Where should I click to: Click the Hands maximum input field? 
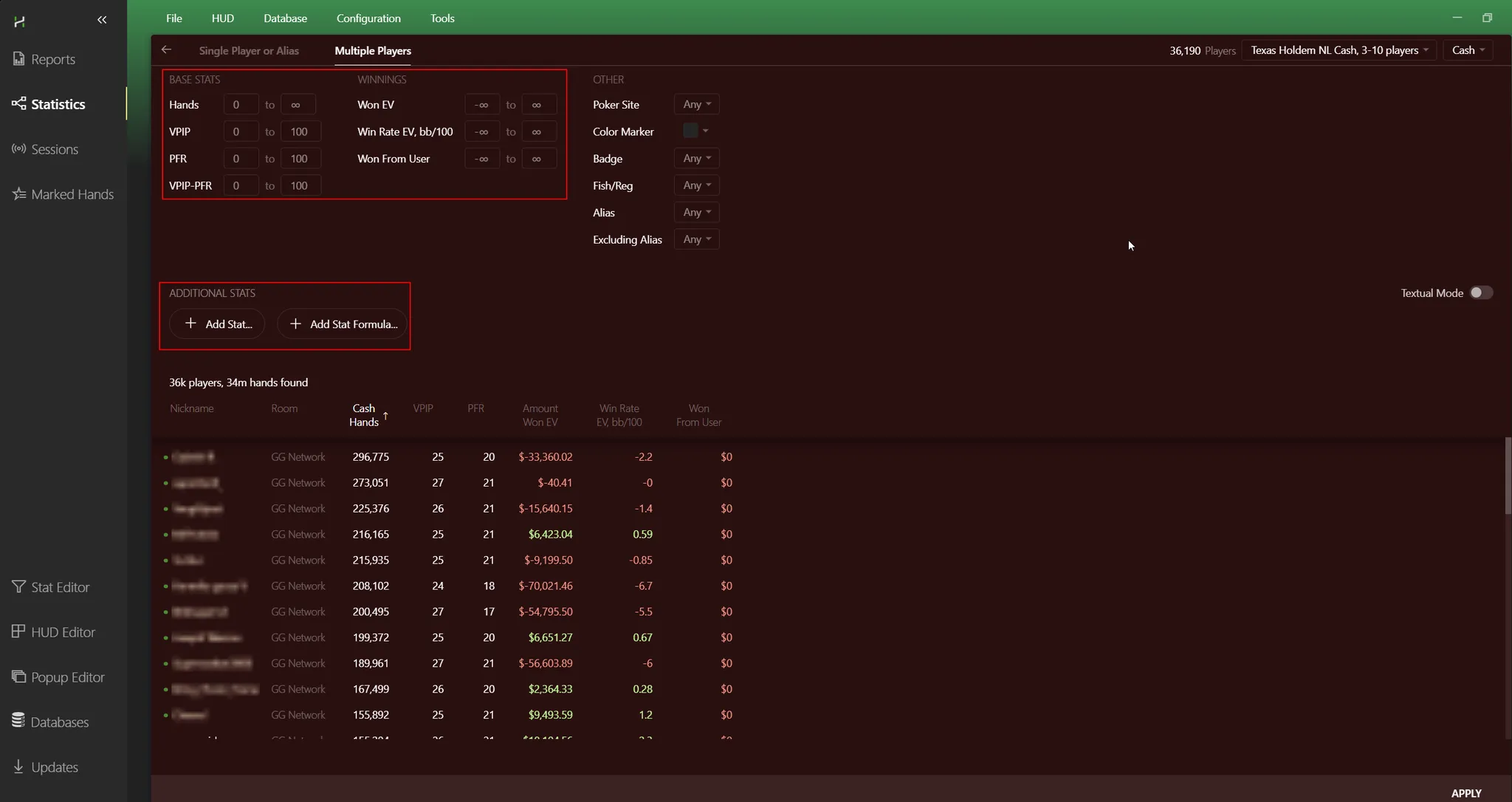pos(298,104)
